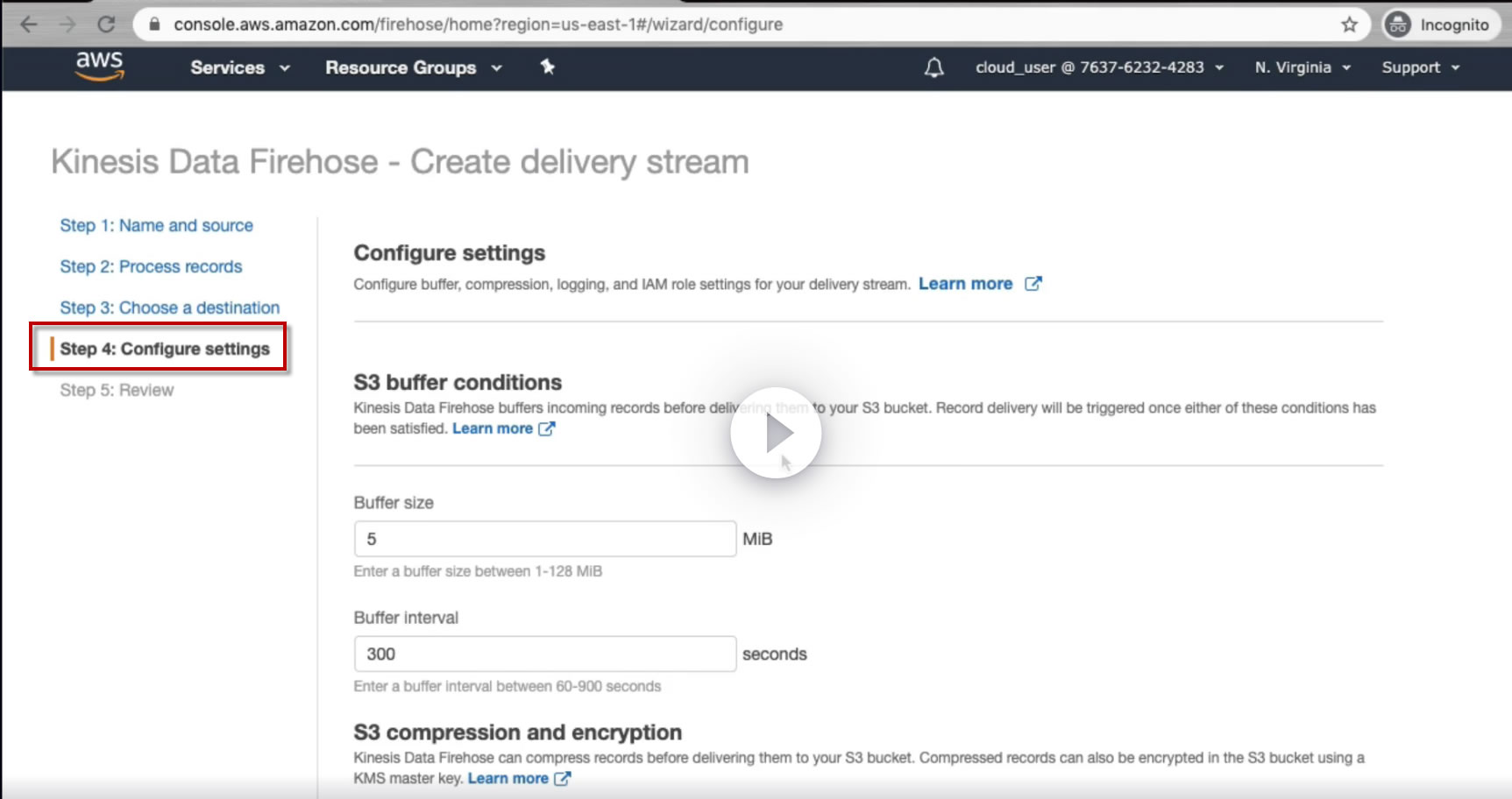The height and width of the screenshot is (799, 1512).
Task: Go to Step 2: Process records
Action: point(151,266)
